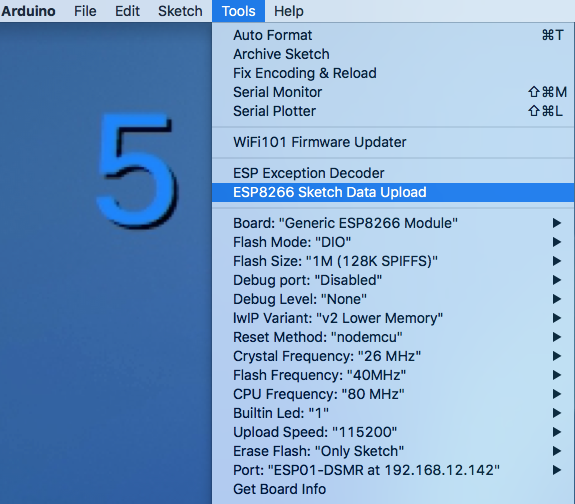This screenshot has width=575, height=504.
Task: Expand the Debug Level submenu arrow
Action: point(557,299)
